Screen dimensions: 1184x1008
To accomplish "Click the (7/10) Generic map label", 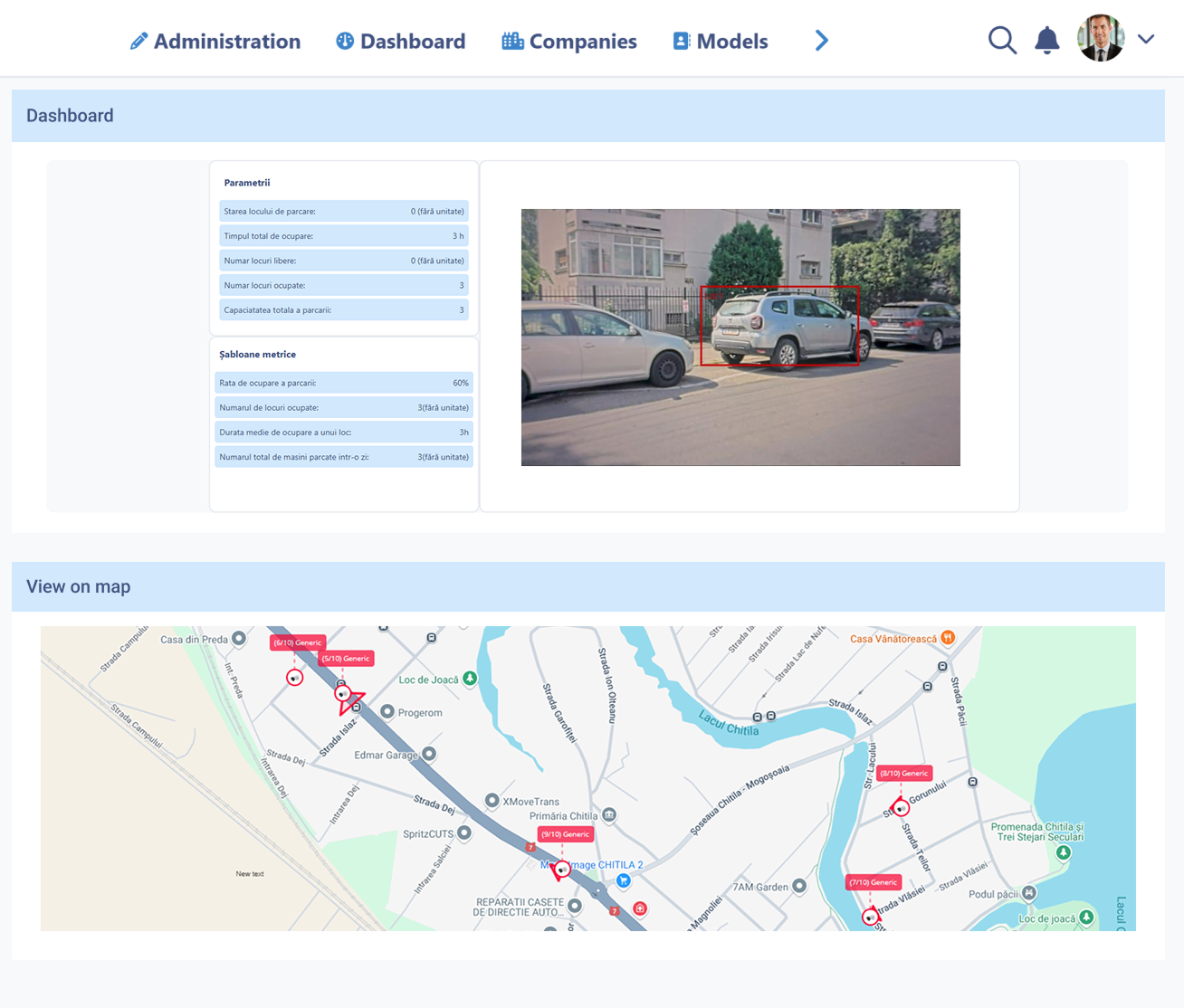I will (x=874, y=882).
